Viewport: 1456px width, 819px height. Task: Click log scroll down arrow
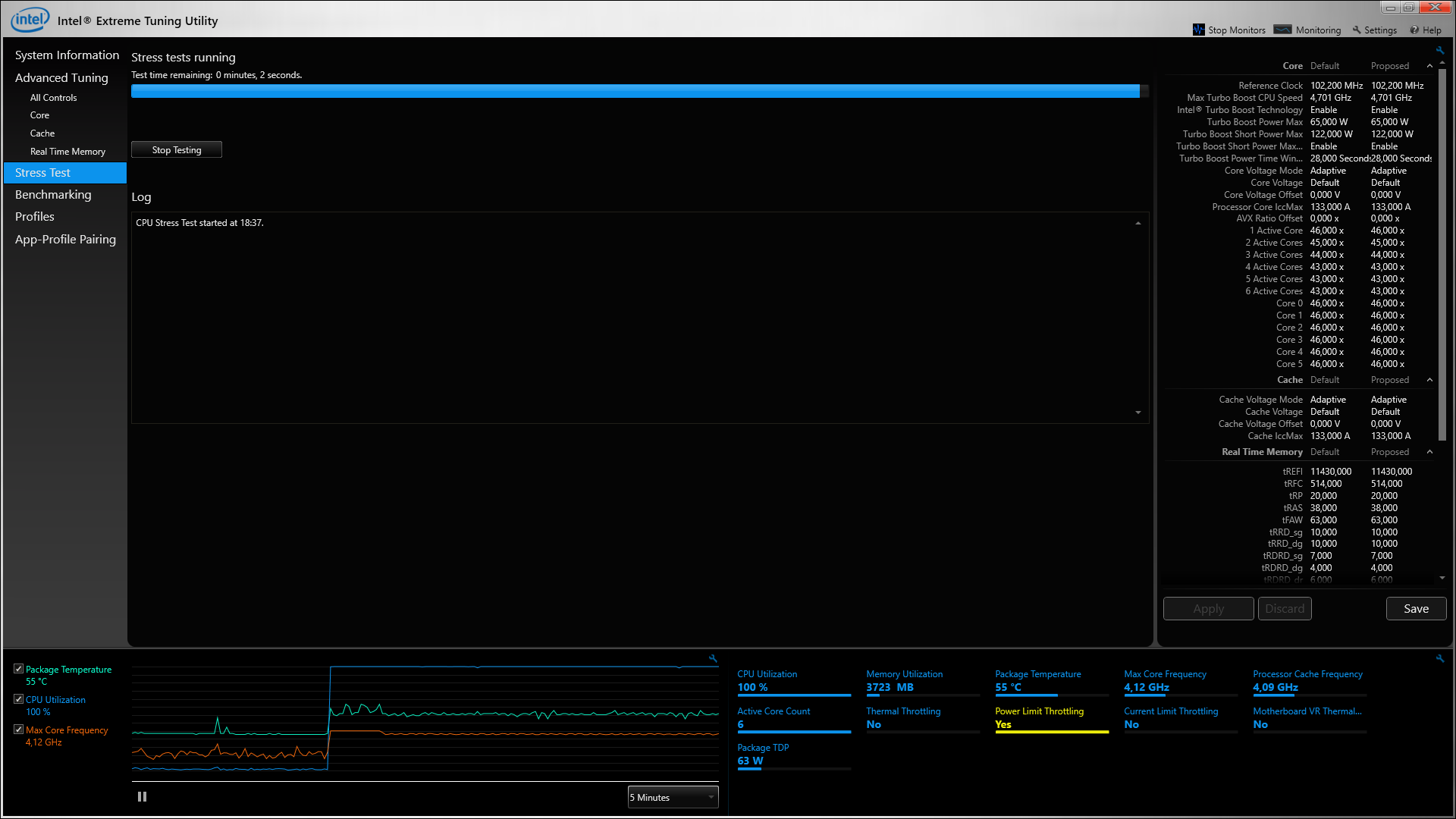click(x=1137, y=413)
